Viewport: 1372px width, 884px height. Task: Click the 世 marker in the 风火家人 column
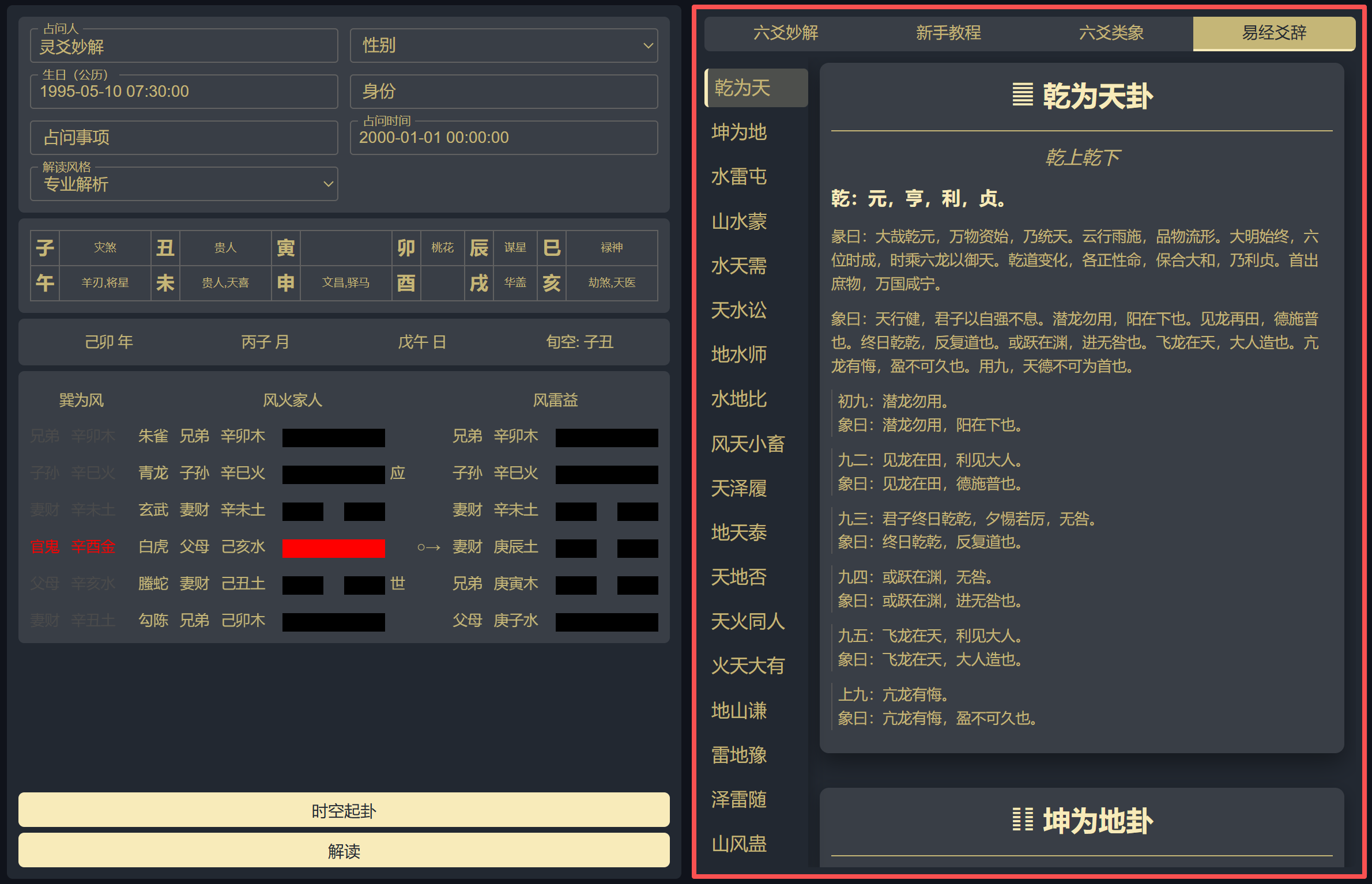397,584
